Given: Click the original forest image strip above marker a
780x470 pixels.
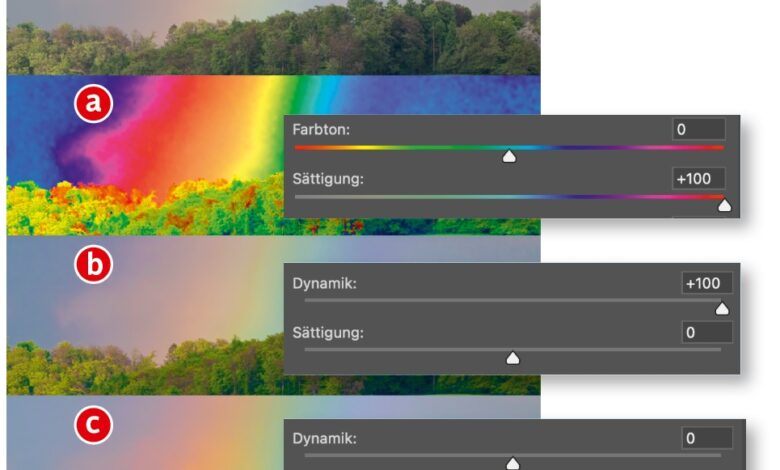Looking at the screenshot, I should coord(274,37).
